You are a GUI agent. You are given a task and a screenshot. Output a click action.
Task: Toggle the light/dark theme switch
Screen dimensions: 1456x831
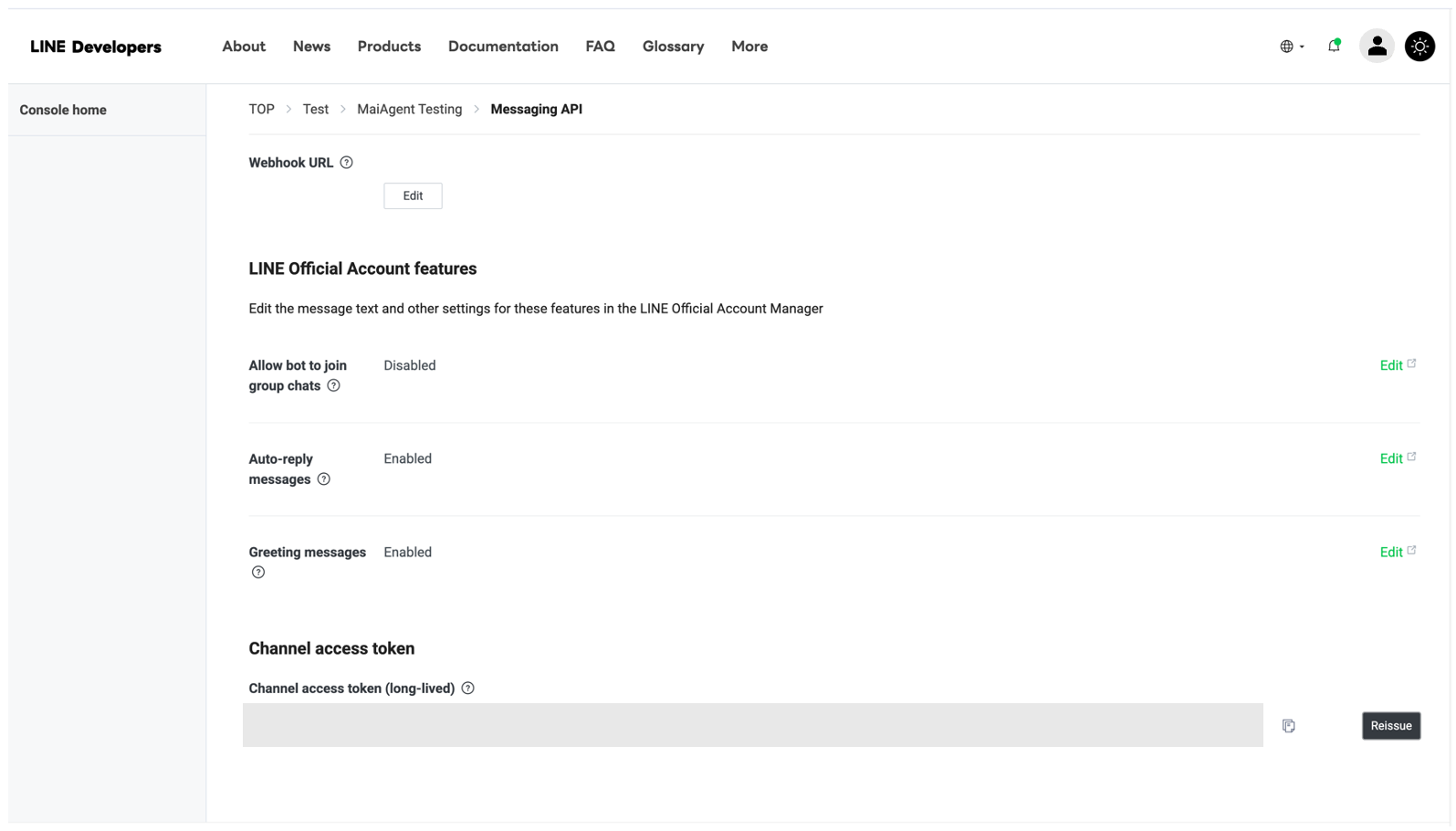click(1419, 47)
